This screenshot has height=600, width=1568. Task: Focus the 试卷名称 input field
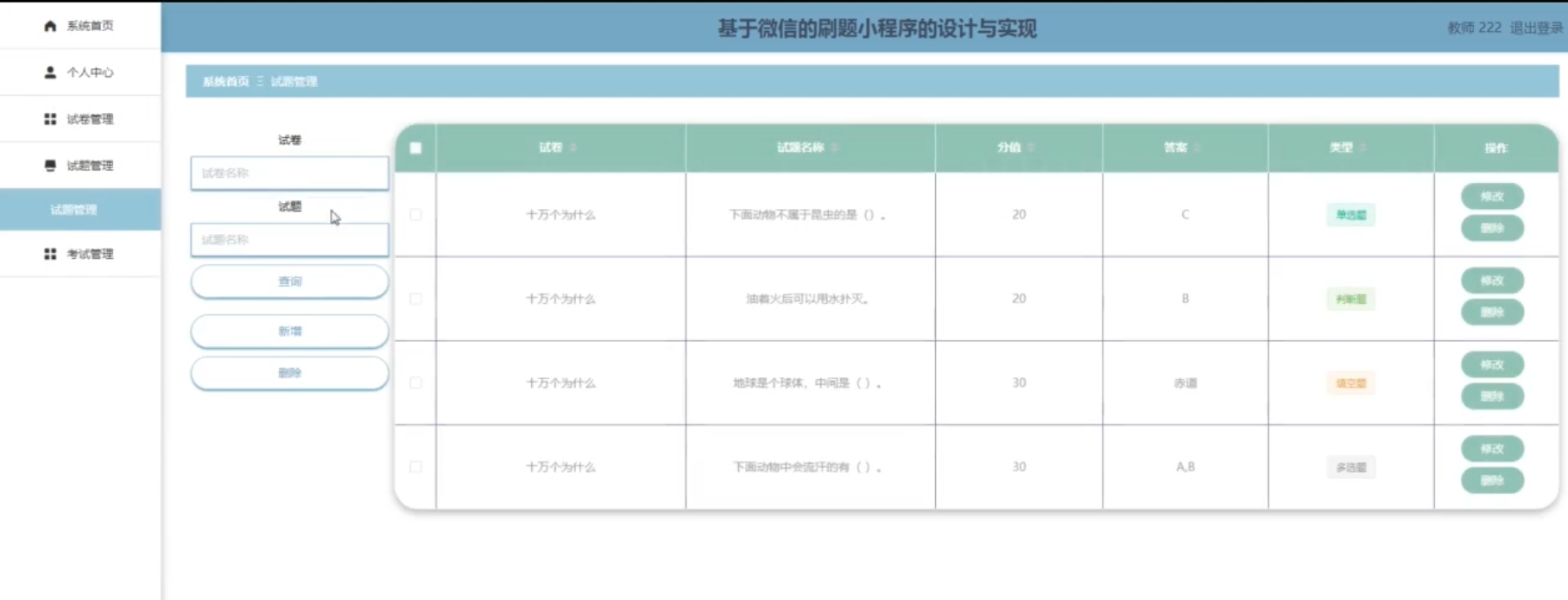coord(289,174)
